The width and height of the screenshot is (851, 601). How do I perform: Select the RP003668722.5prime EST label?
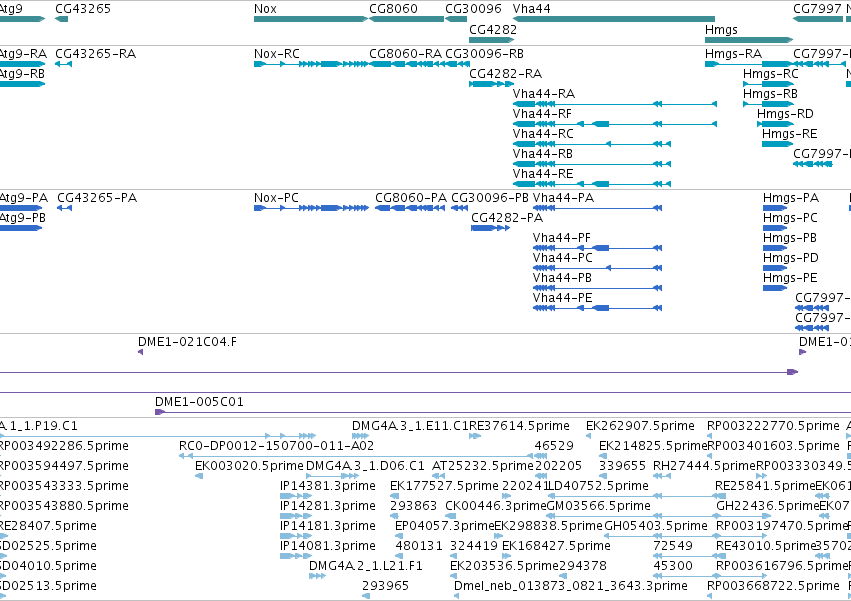click(x=773, y=586)
